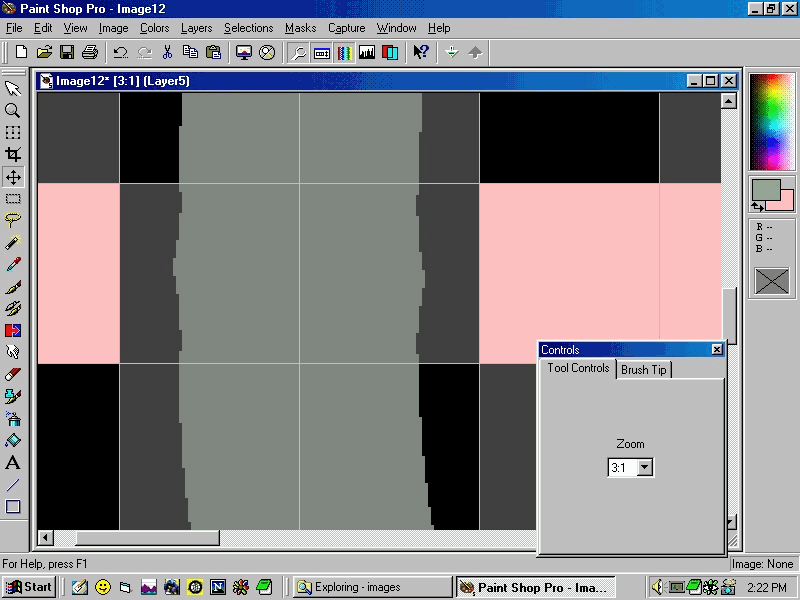
Task: Select the Freehand lasso tool
Action: tap(13, 221)
